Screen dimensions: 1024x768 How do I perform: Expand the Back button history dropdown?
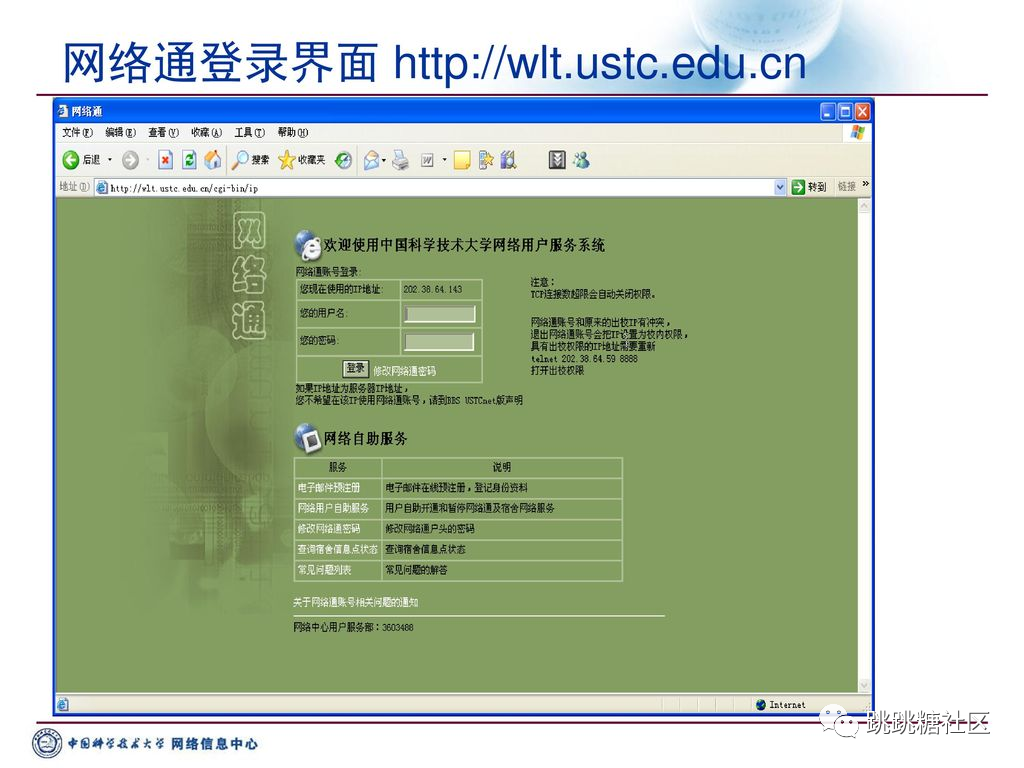110,159
